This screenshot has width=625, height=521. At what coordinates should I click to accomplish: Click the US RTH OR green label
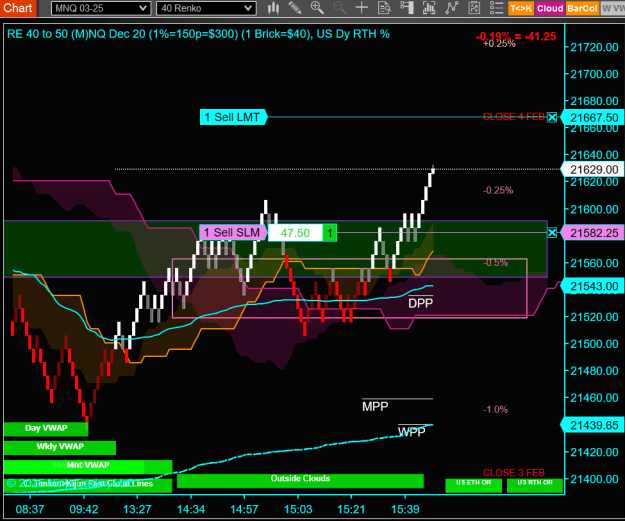tap(535, 485)
